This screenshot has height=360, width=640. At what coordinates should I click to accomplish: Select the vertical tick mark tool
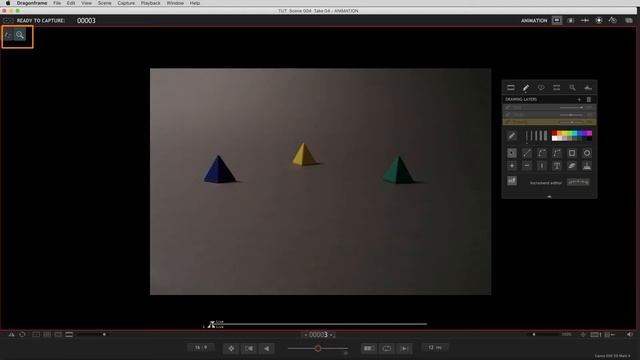[x=542, y=166]
